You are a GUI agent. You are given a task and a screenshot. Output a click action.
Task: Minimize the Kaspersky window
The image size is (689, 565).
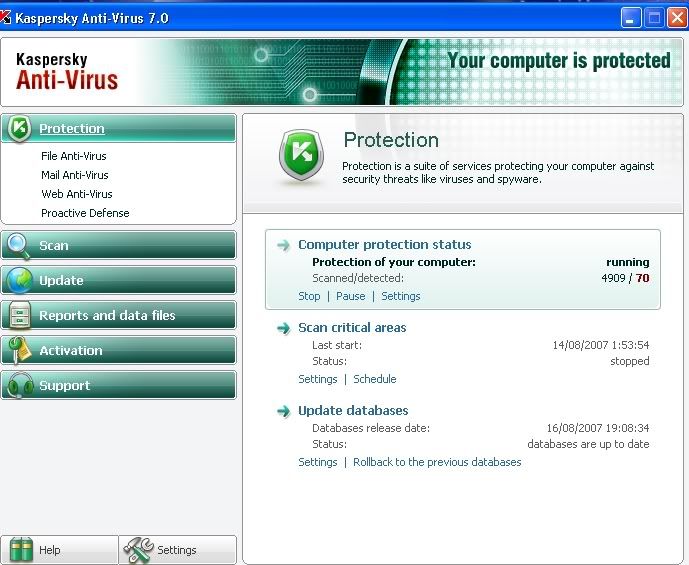[631, 18]
